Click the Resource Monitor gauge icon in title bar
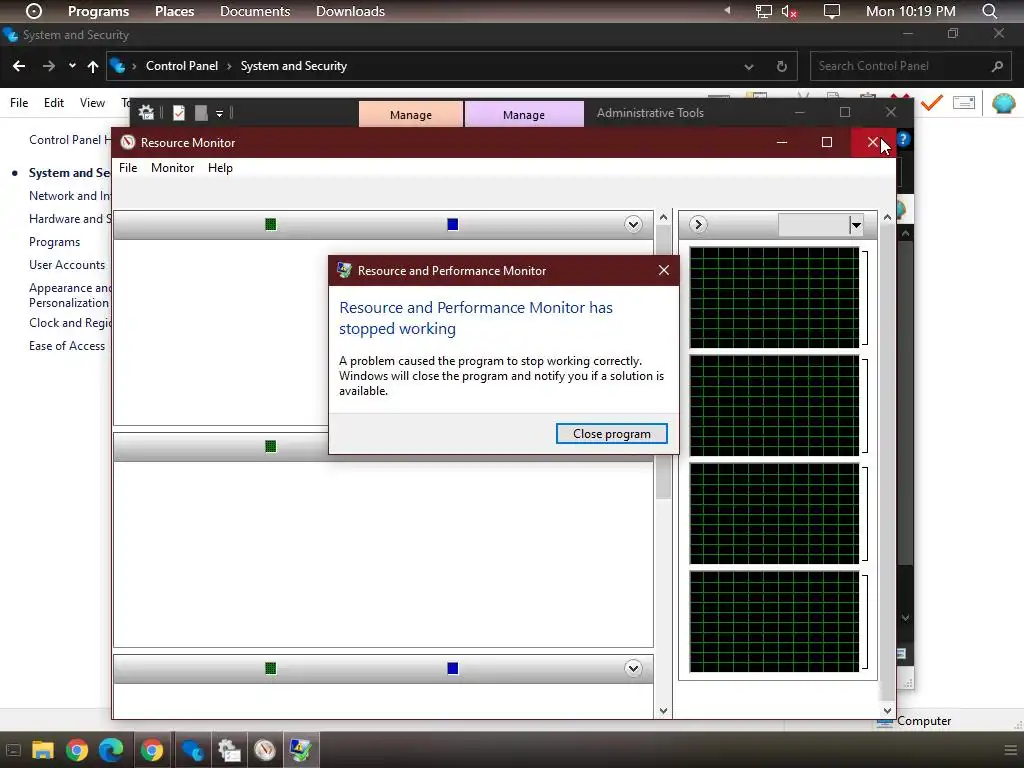Screen dimensions: 1024x768 click(x=128, y=142)
